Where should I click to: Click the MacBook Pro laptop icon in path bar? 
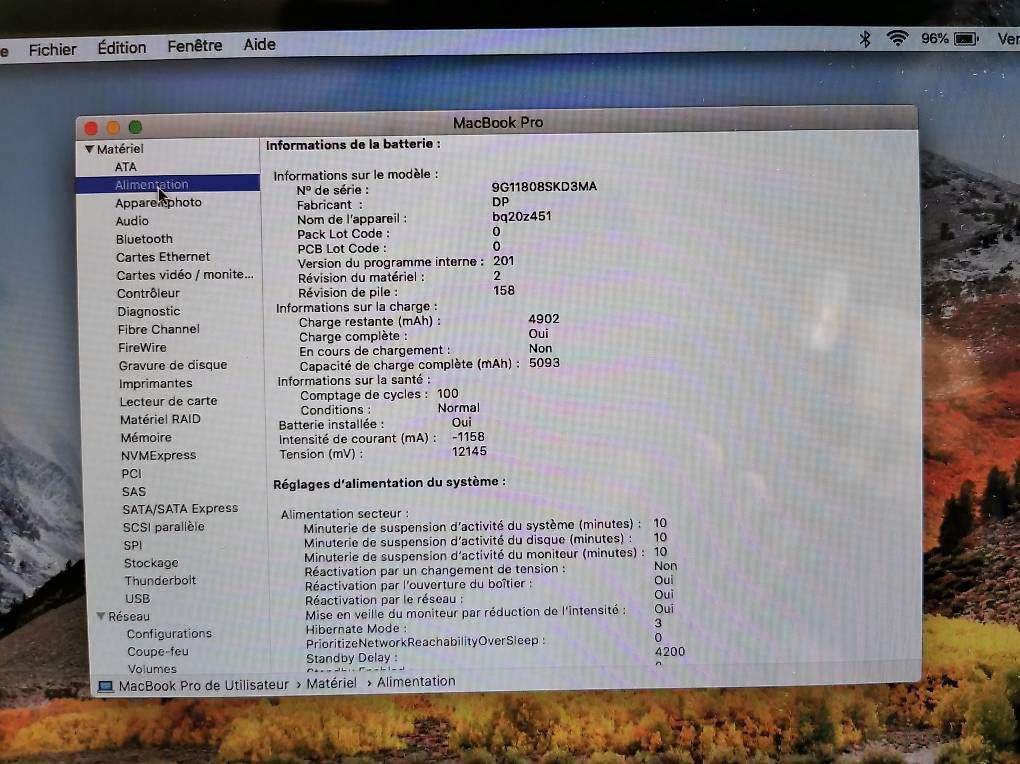[105, 686]
